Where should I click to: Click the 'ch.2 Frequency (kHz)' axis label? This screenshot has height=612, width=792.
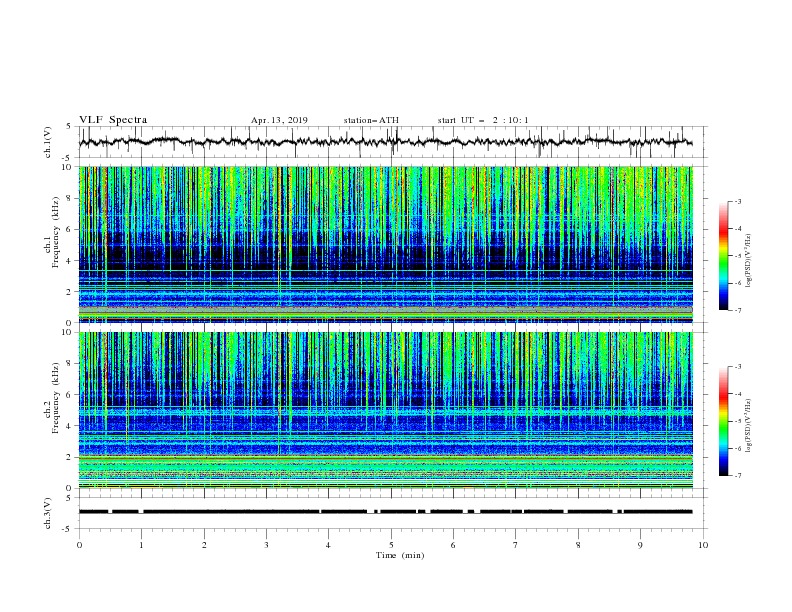point(52,398)
